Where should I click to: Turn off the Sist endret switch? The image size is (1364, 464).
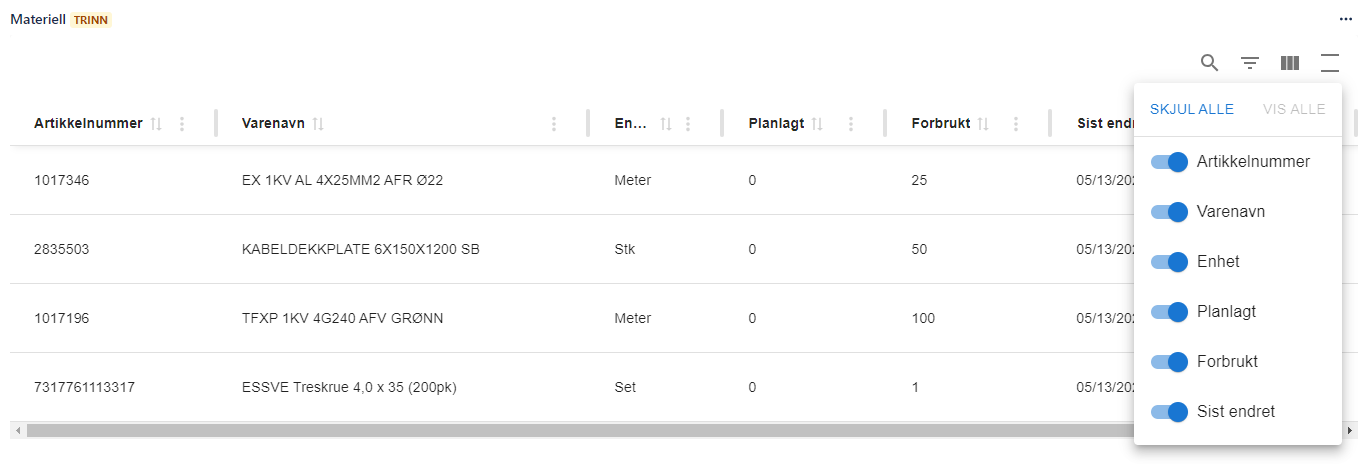pyautogui.click(x=1169, y=412)
